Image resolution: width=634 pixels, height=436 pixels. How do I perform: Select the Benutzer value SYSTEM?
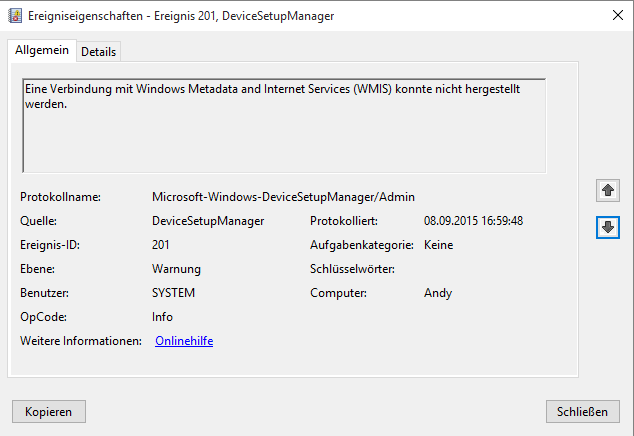tap(173, 293)
